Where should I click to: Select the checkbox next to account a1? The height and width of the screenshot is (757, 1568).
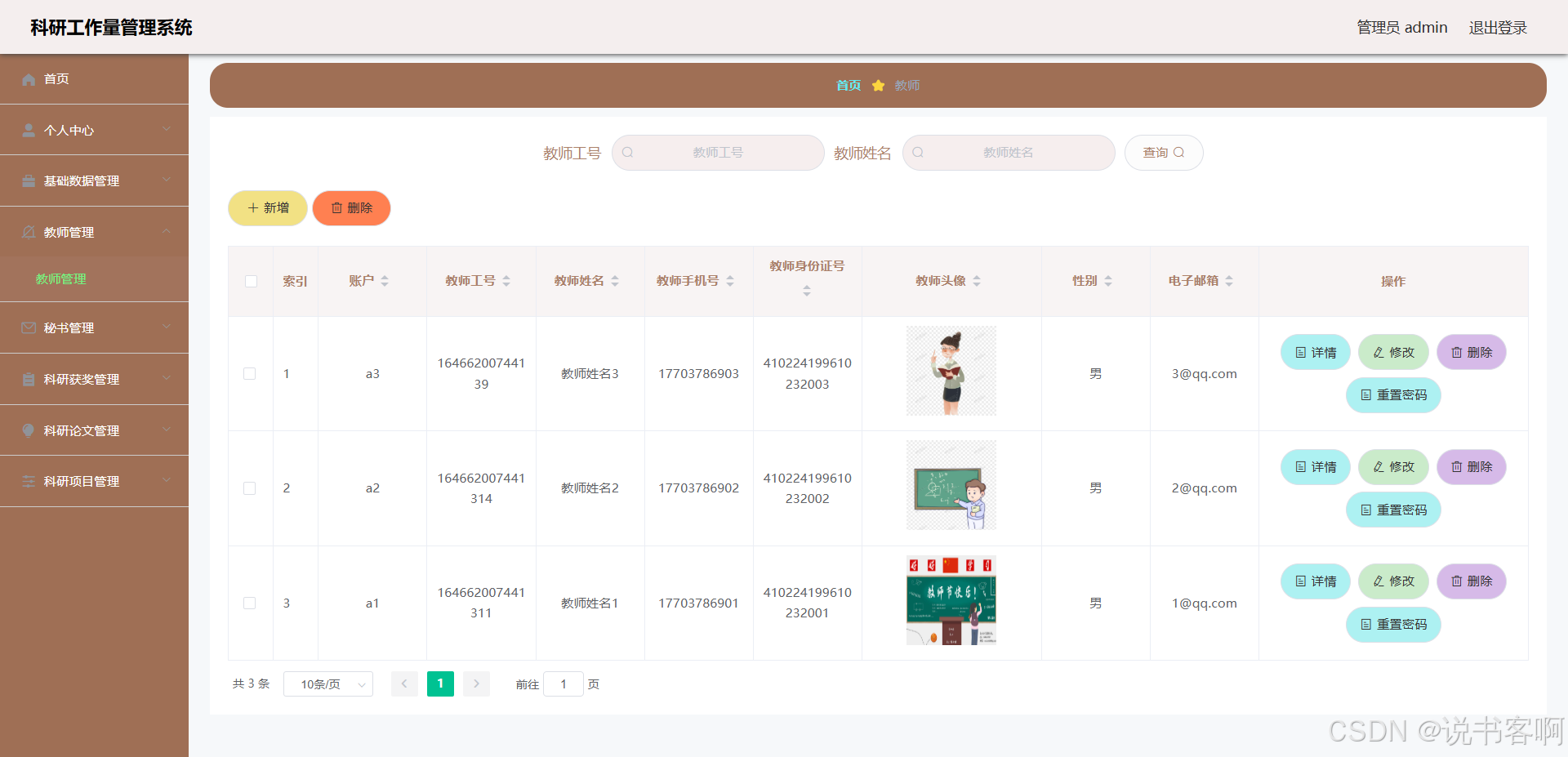[250, 603]
